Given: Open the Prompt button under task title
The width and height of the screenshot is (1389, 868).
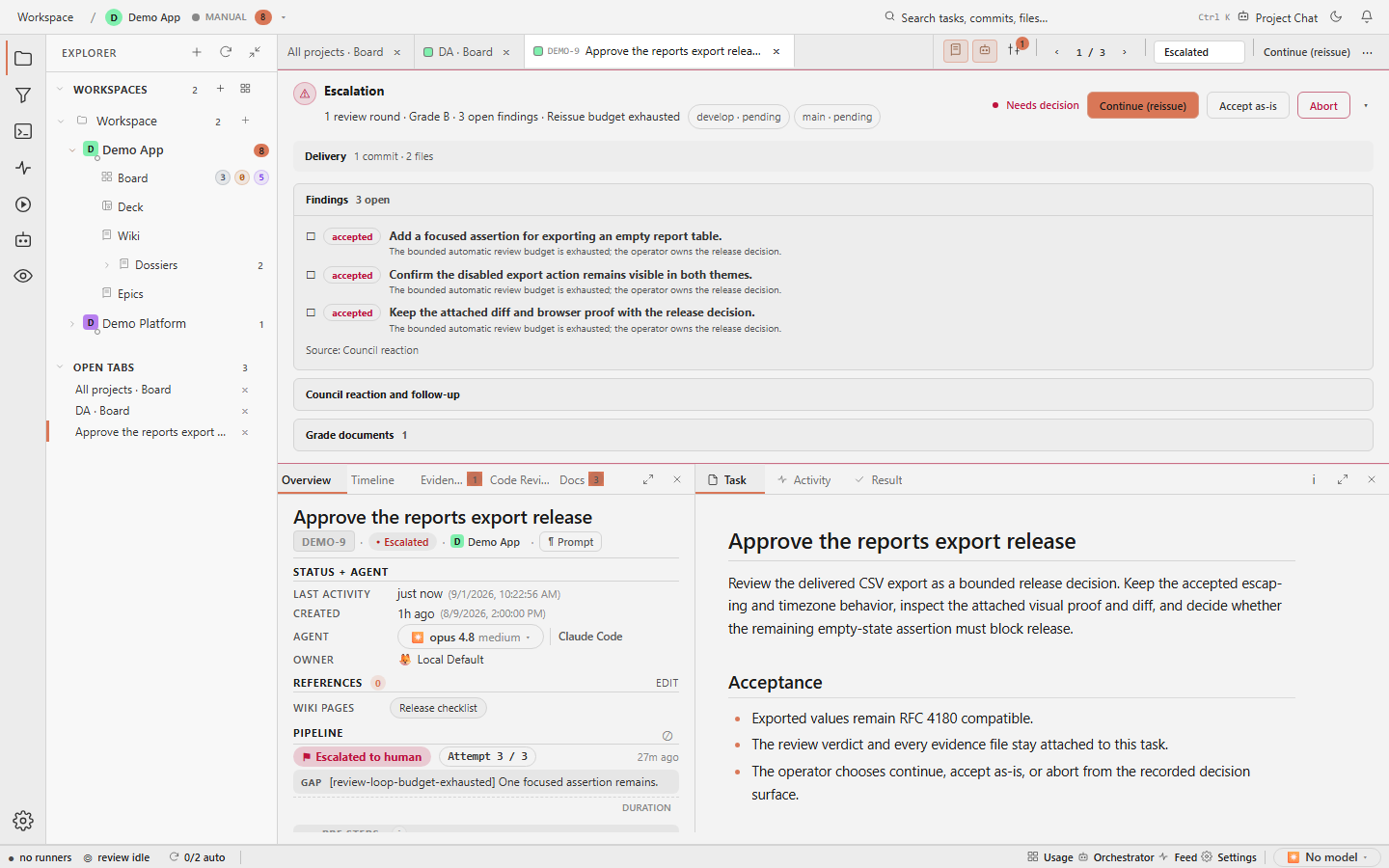Looking at the screenshot, I should click(570, 542).
